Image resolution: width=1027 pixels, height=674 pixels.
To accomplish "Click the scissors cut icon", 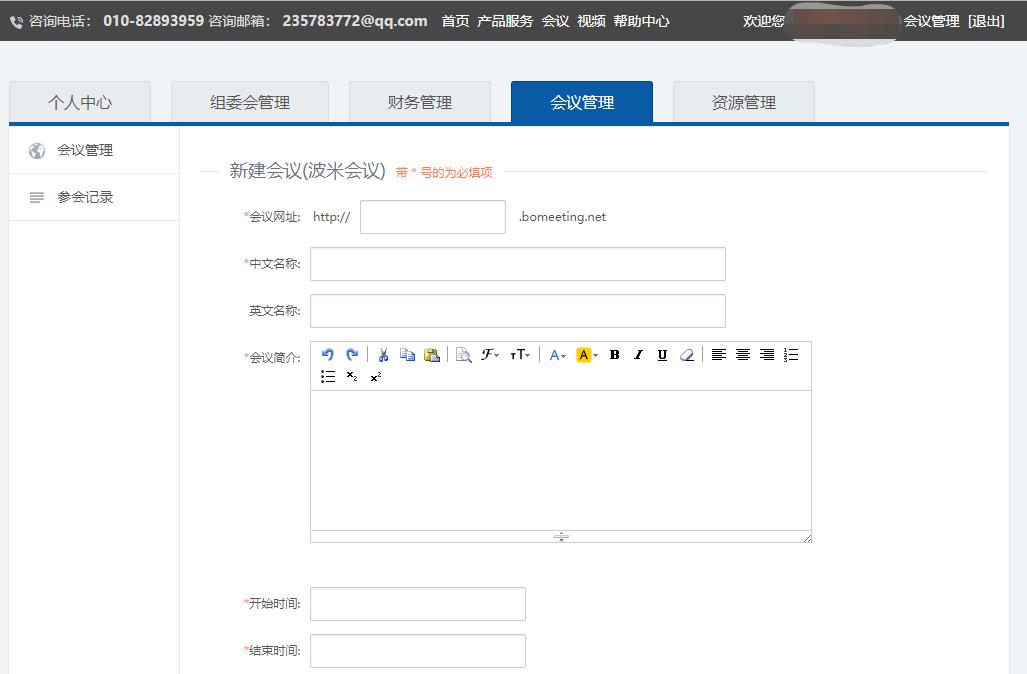I will pos(383,355).
